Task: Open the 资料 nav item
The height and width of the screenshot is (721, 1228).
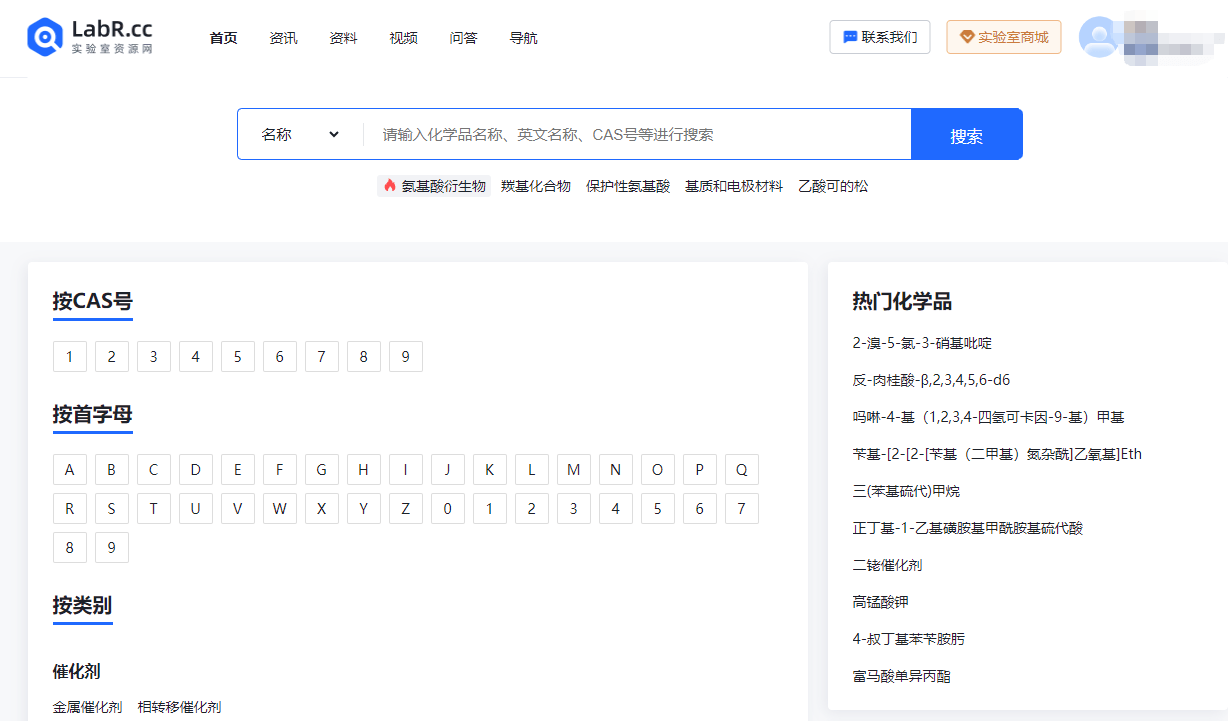Action: [344, 38]
